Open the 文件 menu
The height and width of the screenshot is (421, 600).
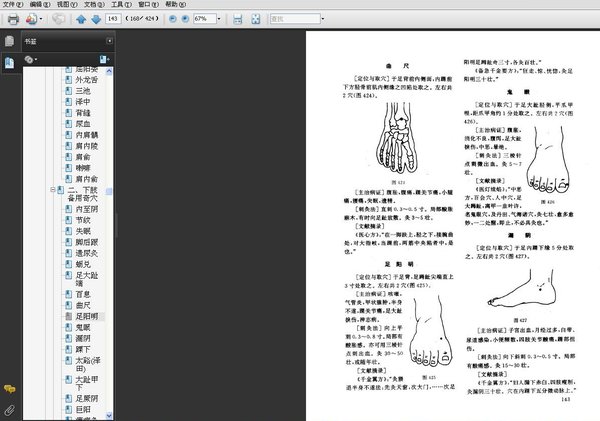click(x=13, y=4)
